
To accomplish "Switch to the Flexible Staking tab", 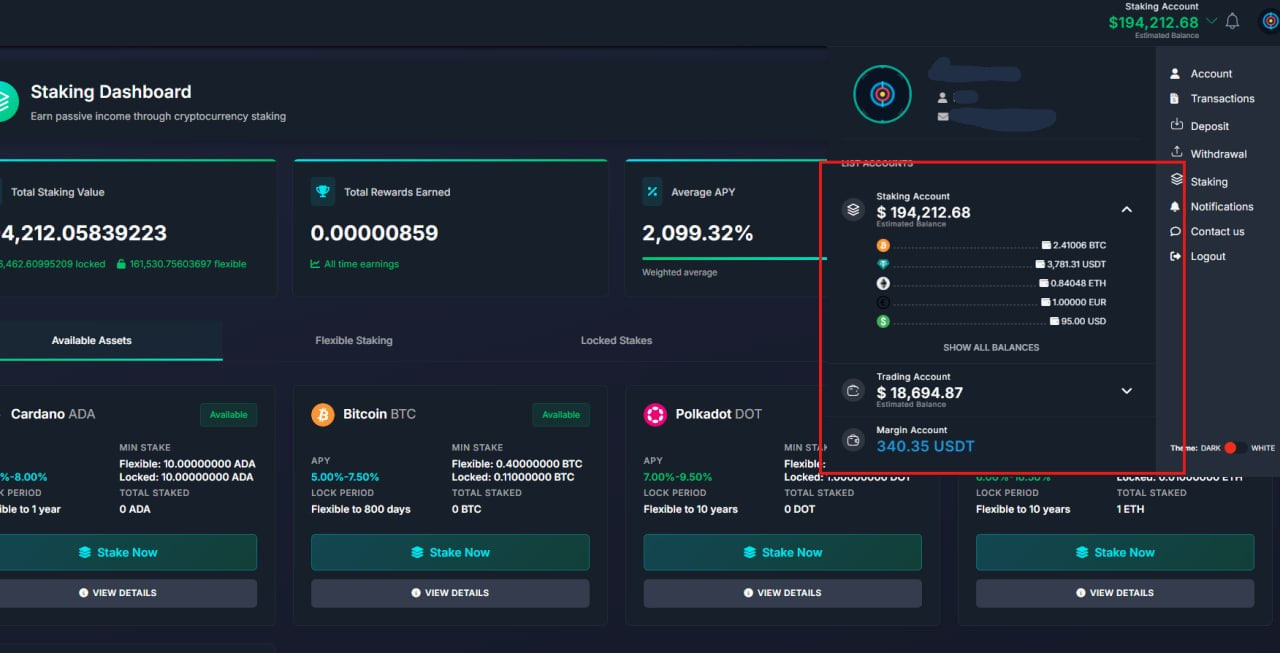I will (354, 340).
